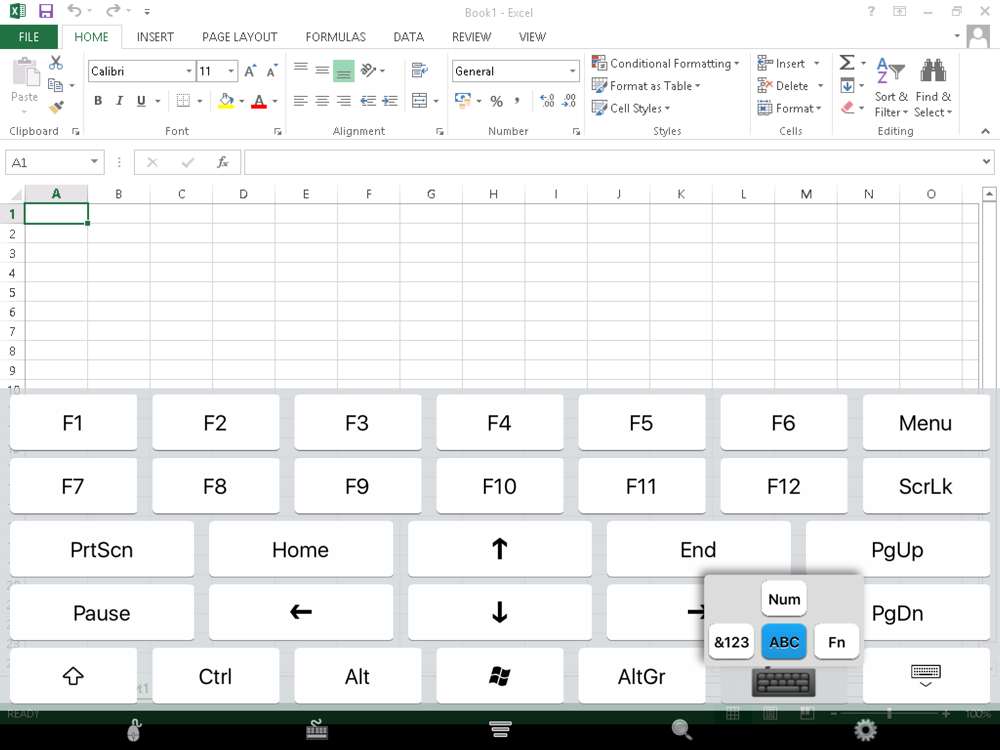The height and width of the screenshot is (750, 1000).
Task: Open the magnifier zoom tool in bottom bar
Action: click(x=682, y=730)
